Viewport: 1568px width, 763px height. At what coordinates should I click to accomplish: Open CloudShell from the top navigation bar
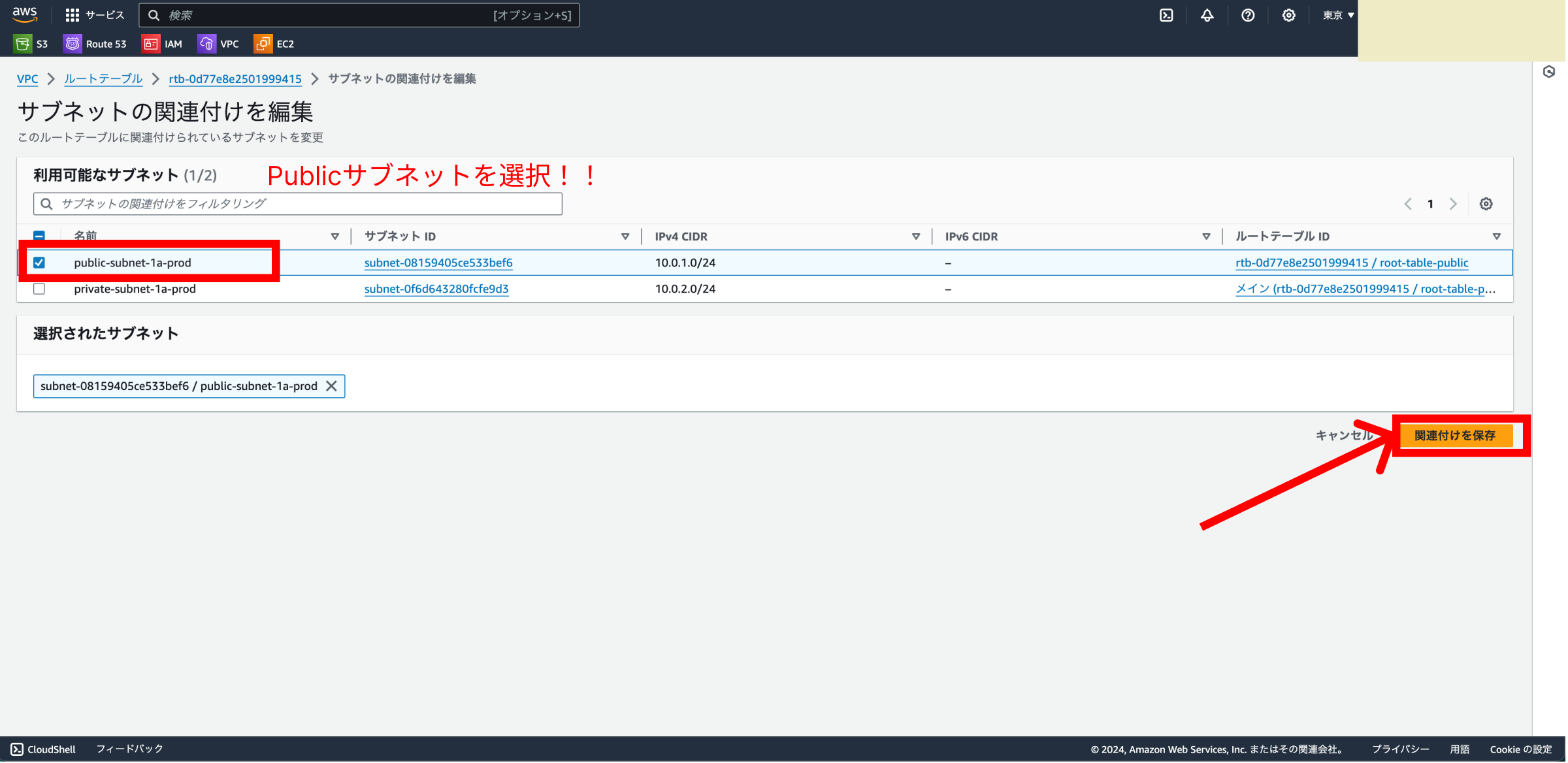1166,15
